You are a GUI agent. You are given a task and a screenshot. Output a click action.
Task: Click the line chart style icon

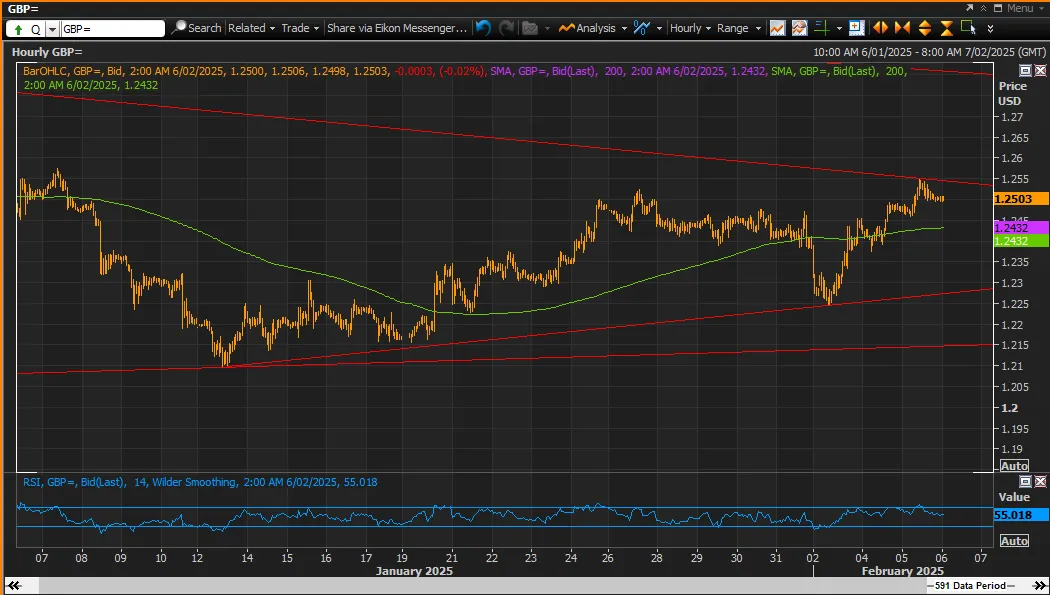coord(777,28)
